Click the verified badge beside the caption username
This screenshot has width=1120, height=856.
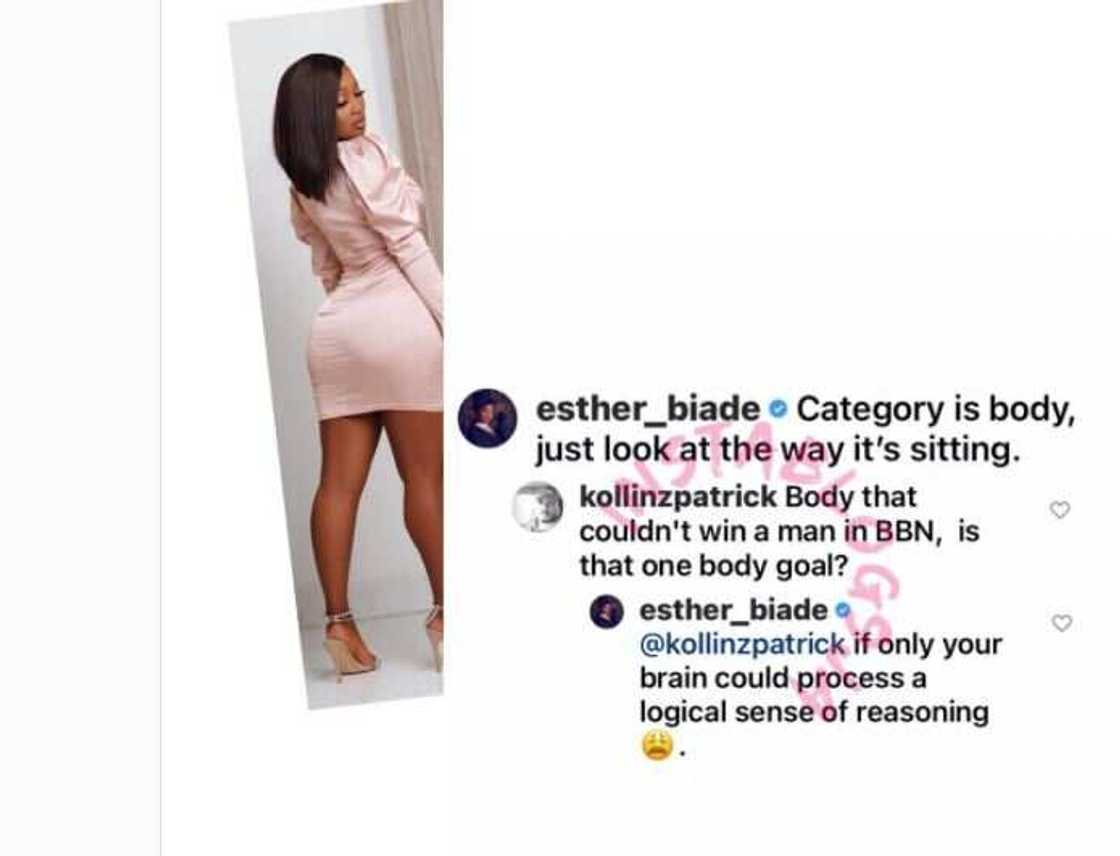(778, 409)
